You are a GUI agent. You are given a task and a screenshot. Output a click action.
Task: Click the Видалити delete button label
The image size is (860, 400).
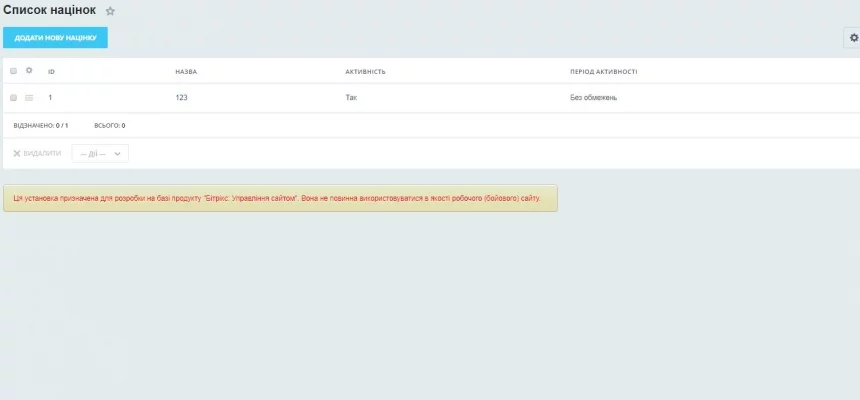(x=42, y=154)
